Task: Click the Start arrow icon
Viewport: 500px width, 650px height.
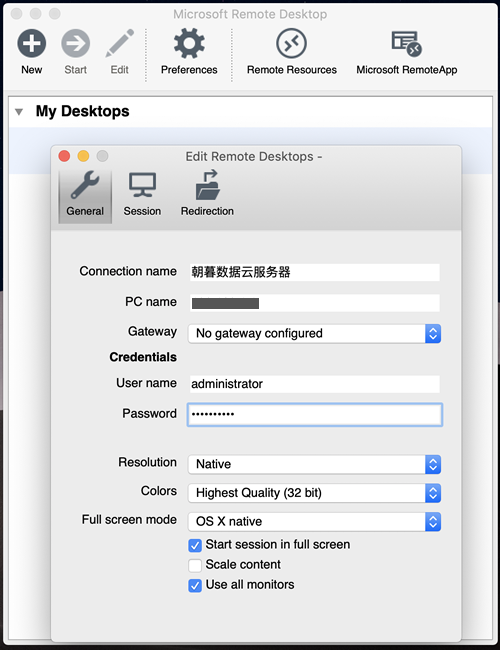Action: click(75, 43)
